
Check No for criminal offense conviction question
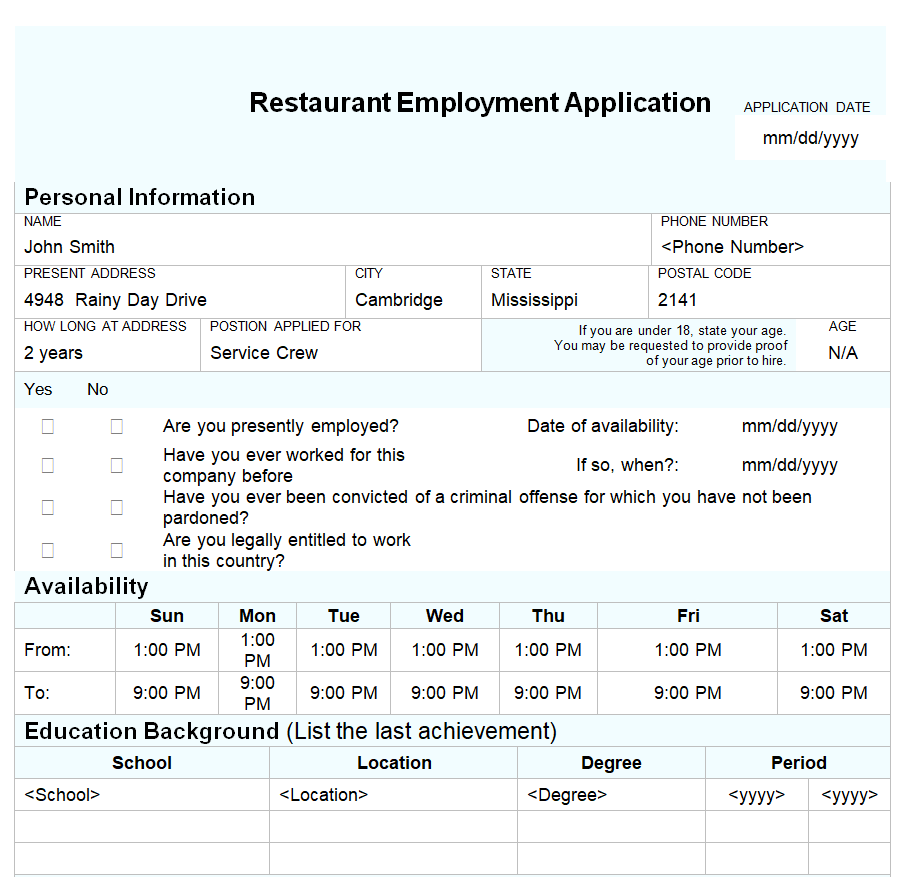click(x=117, y=508)
